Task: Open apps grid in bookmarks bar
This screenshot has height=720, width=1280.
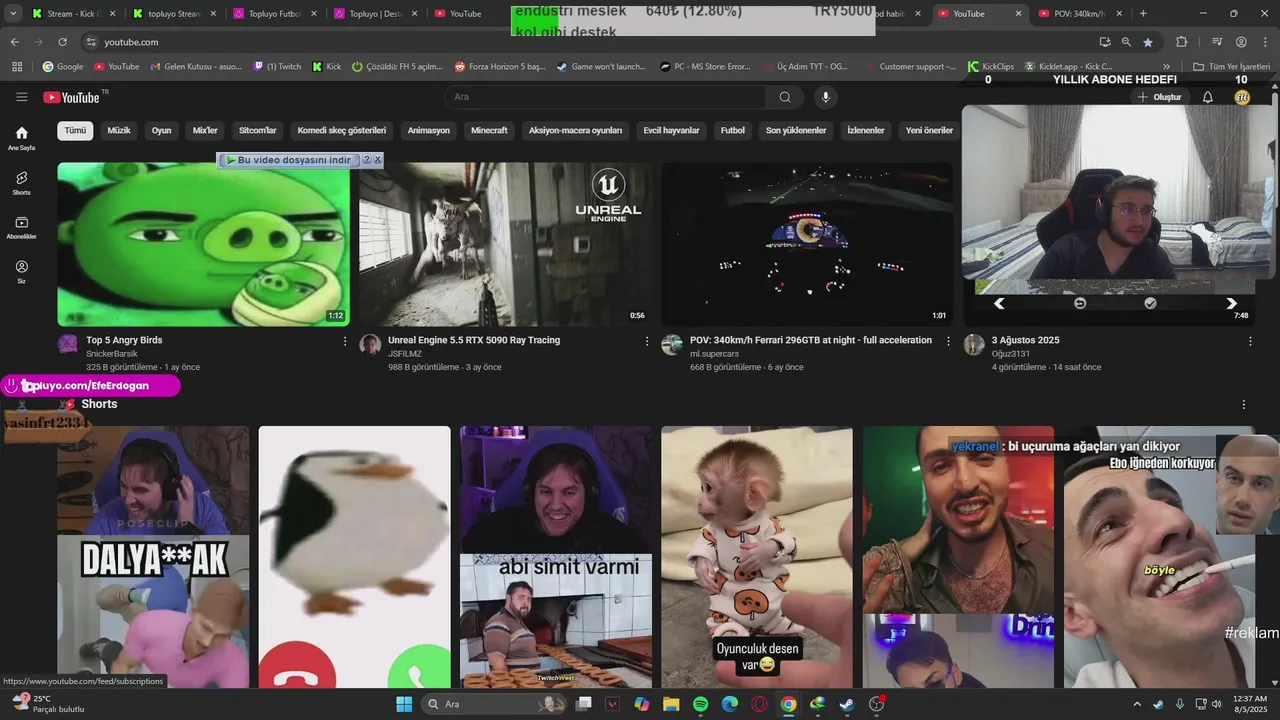Action: click(17, 66)
